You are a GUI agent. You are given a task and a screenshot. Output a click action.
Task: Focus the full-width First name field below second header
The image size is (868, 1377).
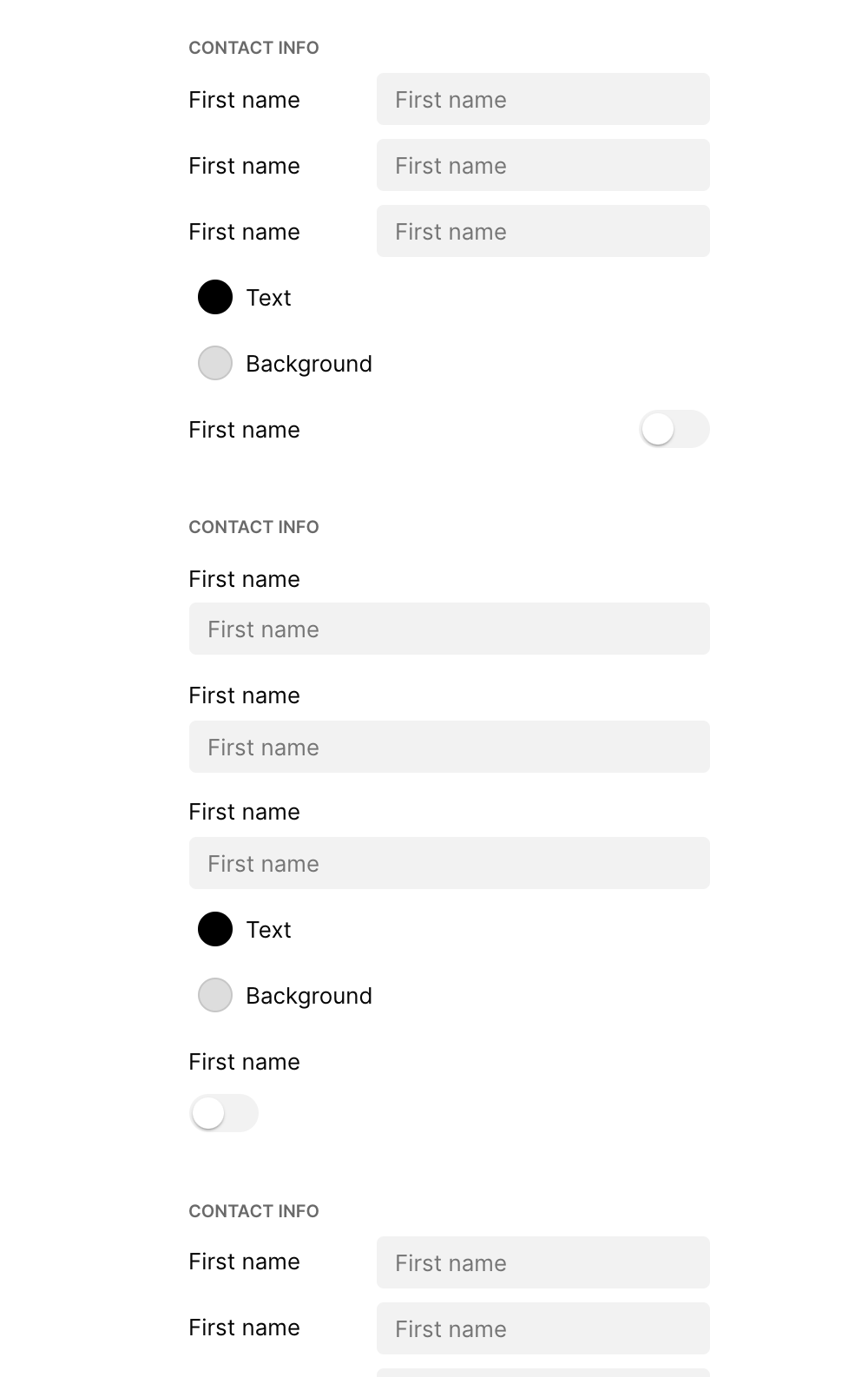pos(449,628)
